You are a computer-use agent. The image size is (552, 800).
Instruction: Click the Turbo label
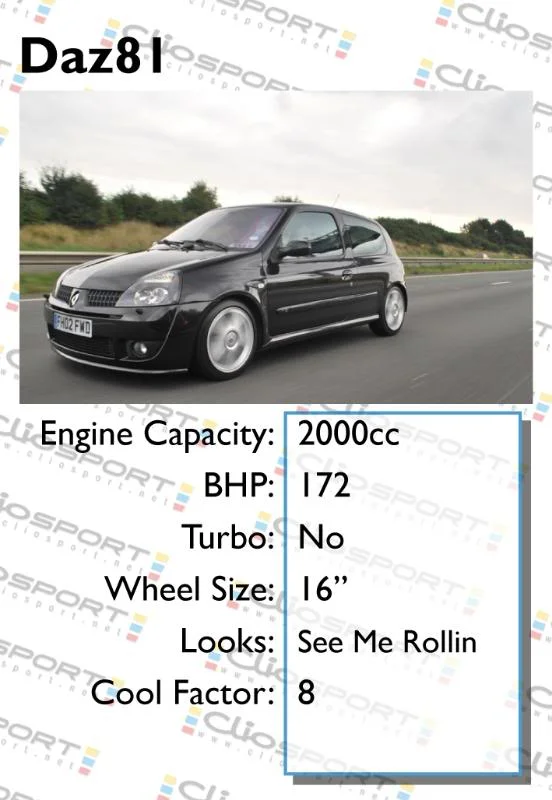coord(229,537)
